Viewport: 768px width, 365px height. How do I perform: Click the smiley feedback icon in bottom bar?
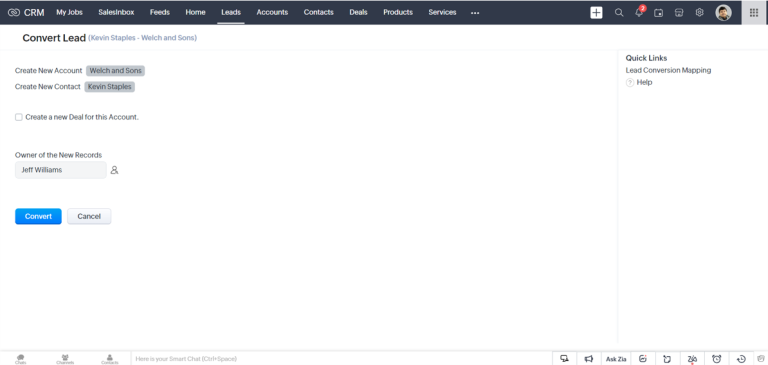pos(643,359)
